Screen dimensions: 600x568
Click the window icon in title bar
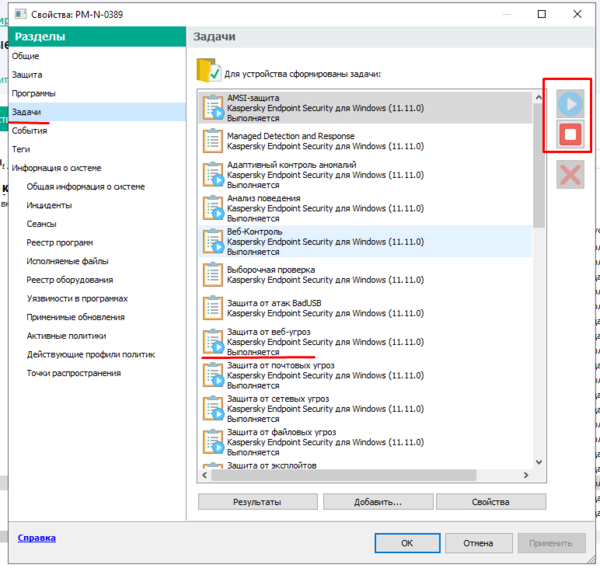click(21, 14)
